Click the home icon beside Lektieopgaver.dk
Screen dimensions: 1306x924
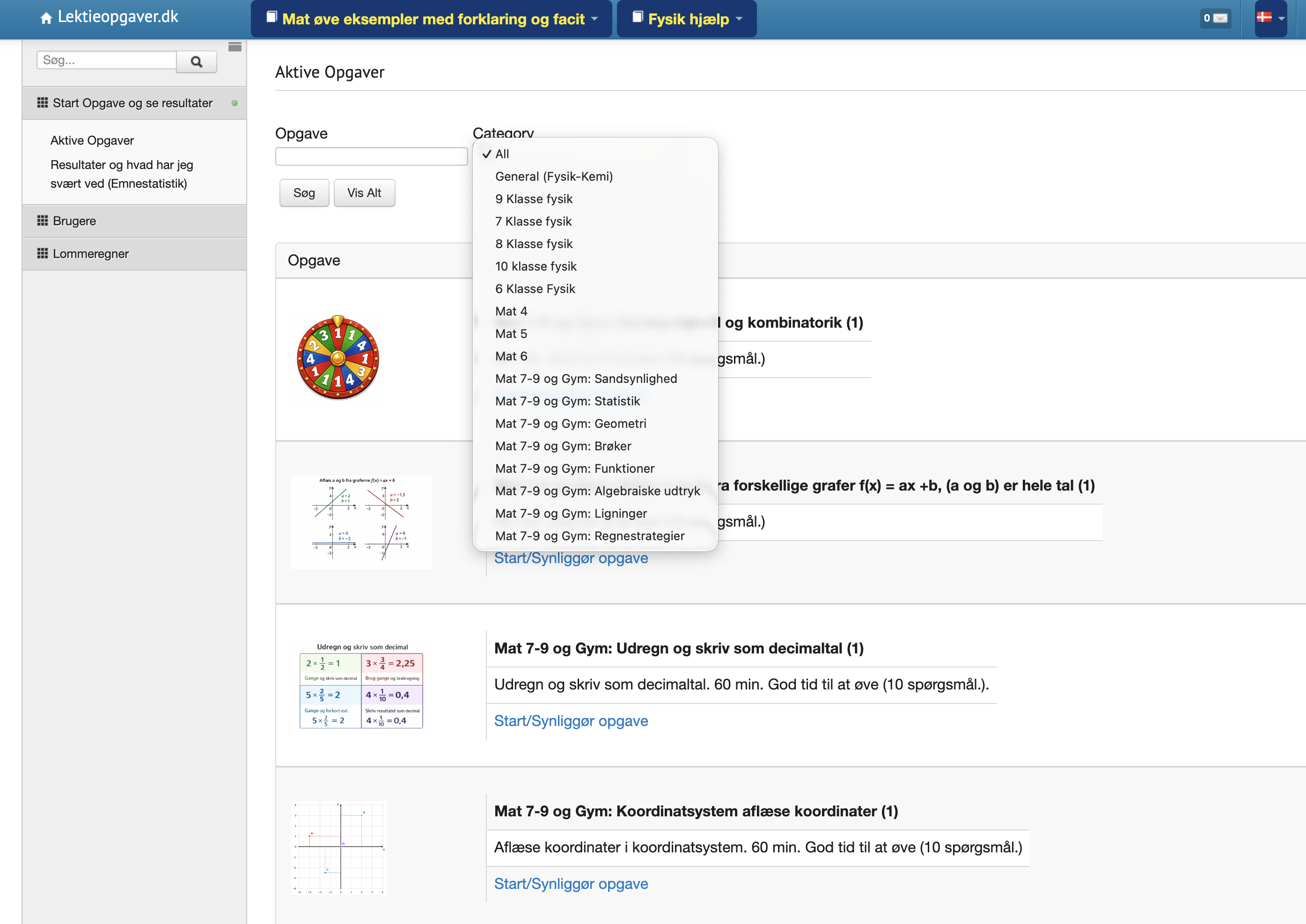coord(46,18)
